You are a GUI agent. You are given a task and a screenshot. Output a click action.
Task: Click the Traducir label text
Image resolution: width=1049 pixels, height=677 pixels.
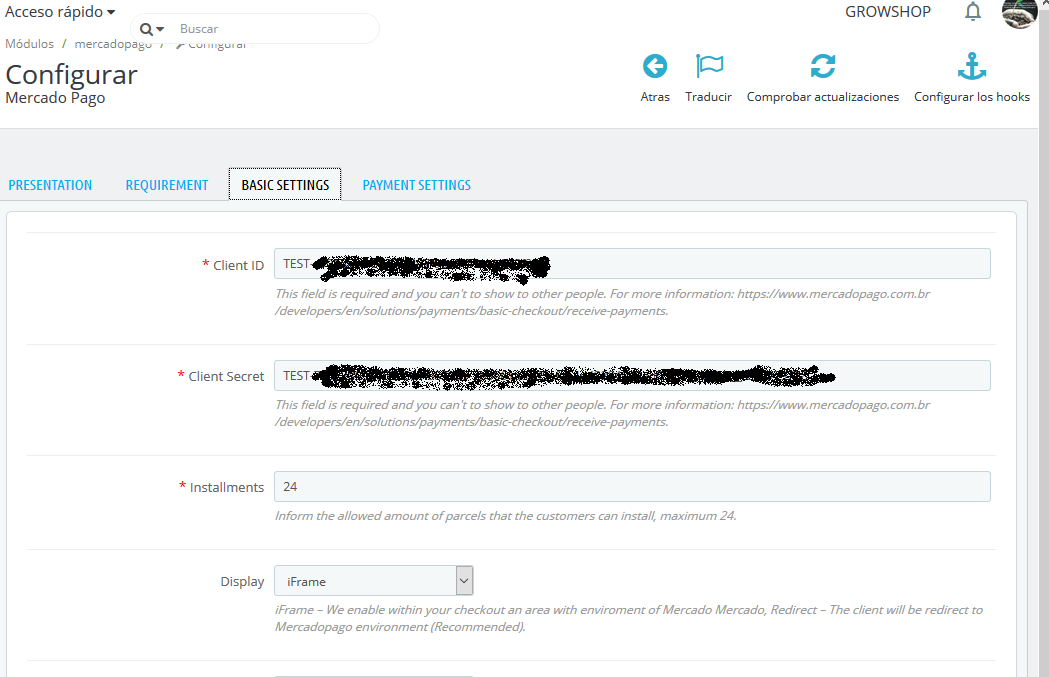click(x=708, y=97)
